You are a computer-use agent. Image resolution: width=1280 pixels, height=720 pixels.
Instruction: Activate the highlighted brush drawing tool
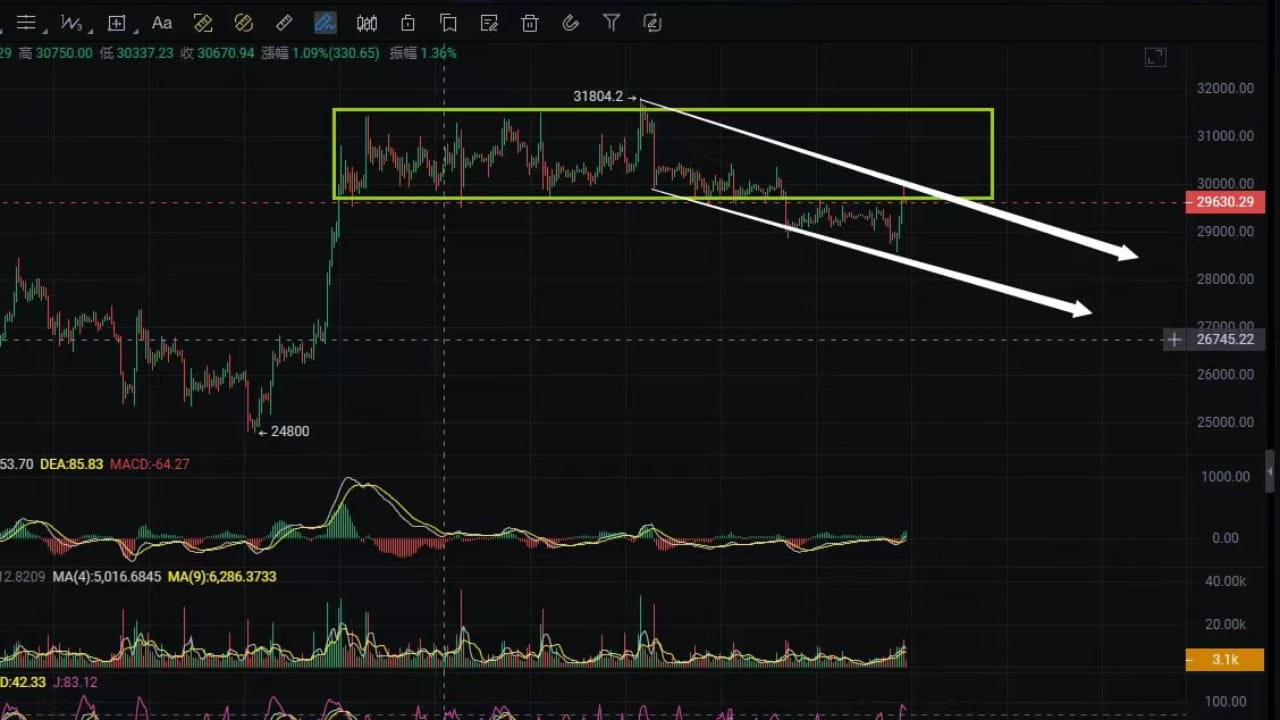325,22
